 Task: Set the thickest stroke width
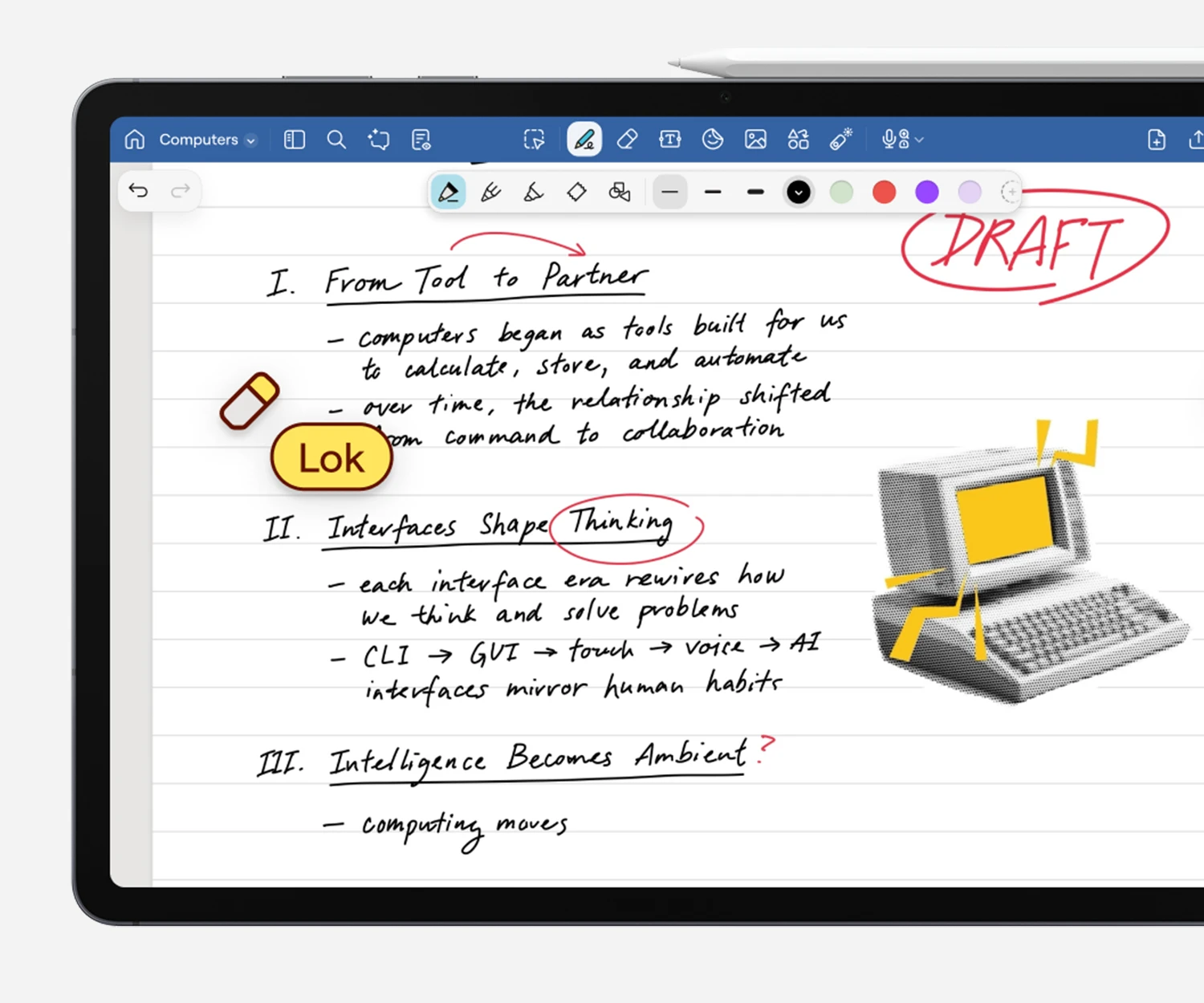(755, 193)
